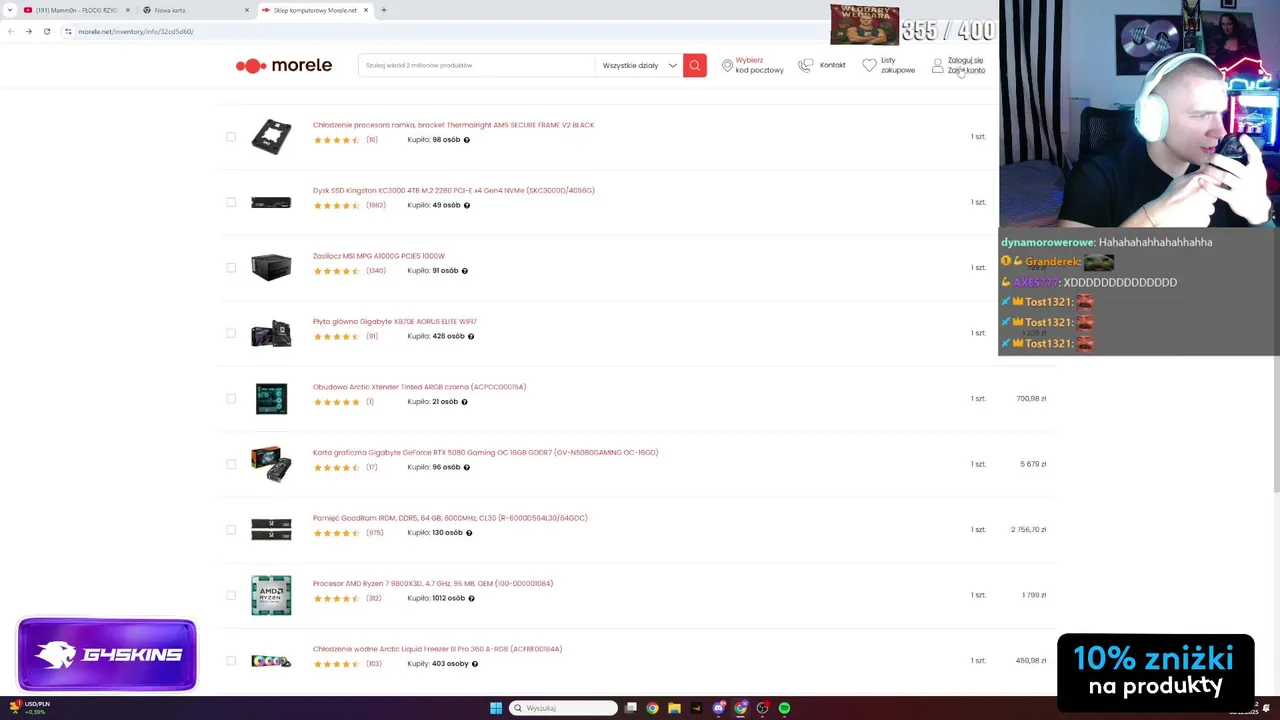Open the site information icon in address bar
This screenshot has width=1280, height=720.
coord(68,31)
